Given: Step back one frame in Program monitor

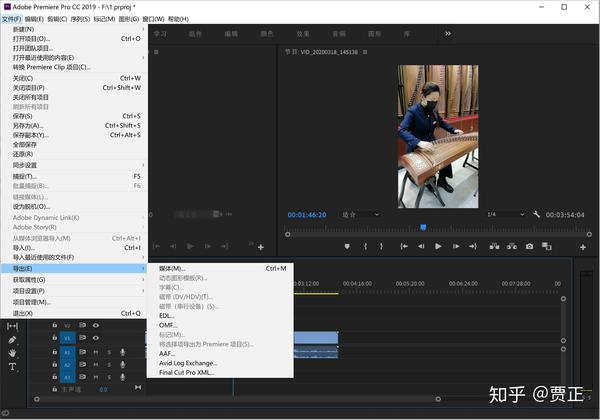Looking at the screenshot, I should [x=421, y=246].
